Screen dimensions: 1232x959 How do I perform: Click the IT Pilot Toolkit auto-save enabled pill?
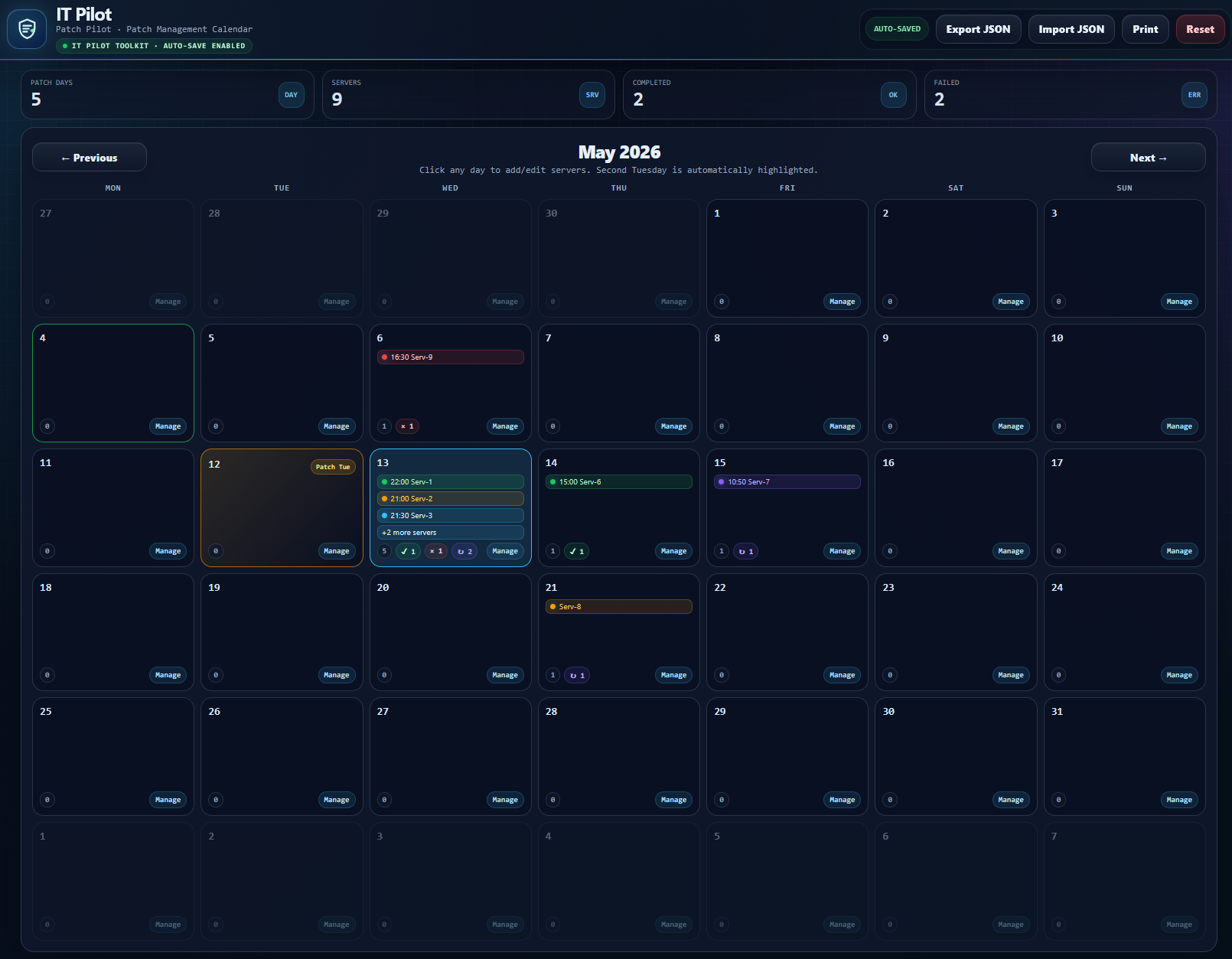point(154,46)
